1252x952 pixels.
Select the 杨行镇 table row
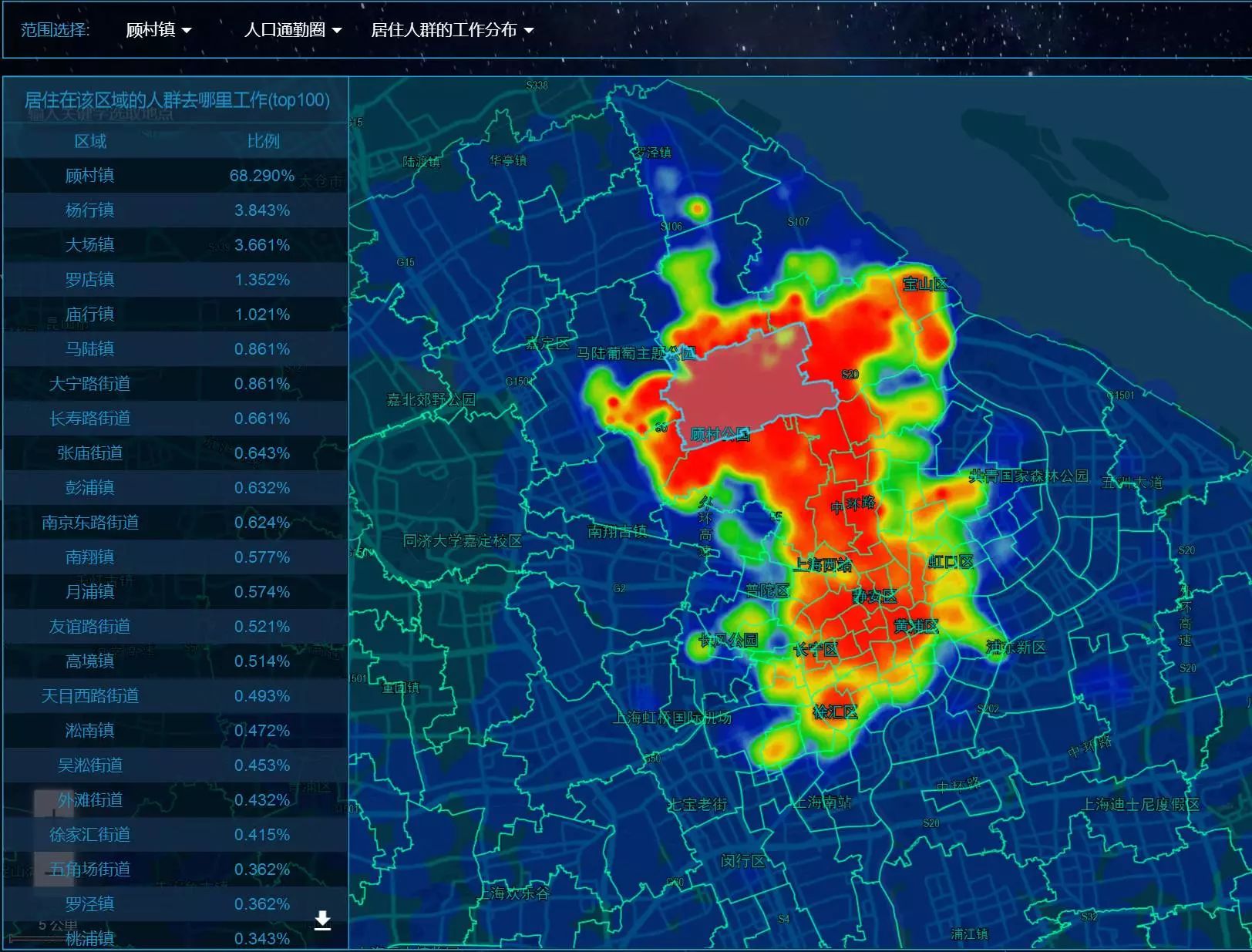click(x=176, y=210)
